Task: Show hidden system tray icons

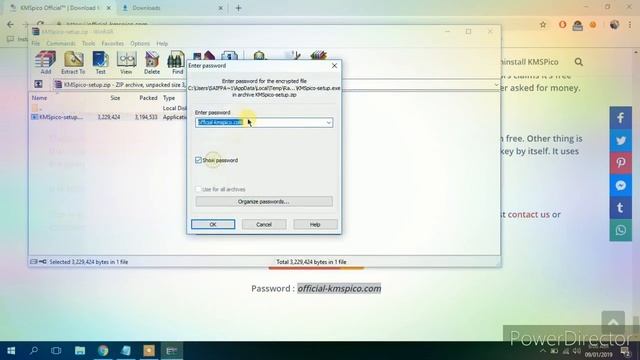Action: [x=543, y=351]
